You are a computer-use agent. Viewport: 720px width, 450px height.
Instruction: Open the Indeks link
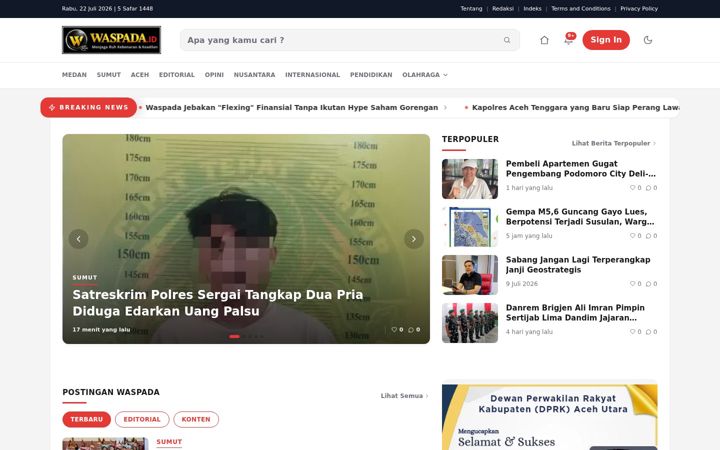532,9
